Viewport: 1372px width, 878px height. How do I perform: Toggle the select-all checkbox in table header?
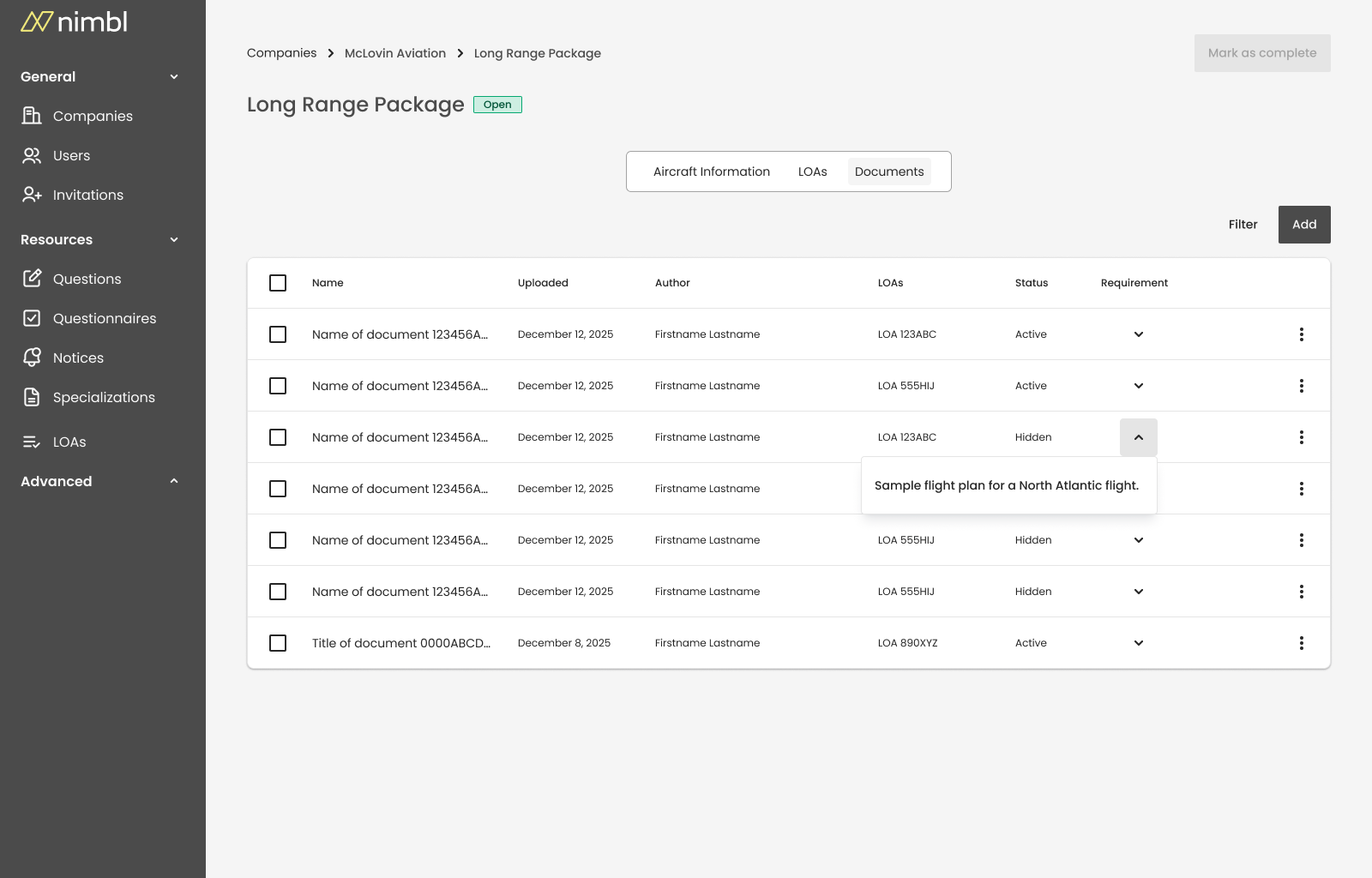278,283
